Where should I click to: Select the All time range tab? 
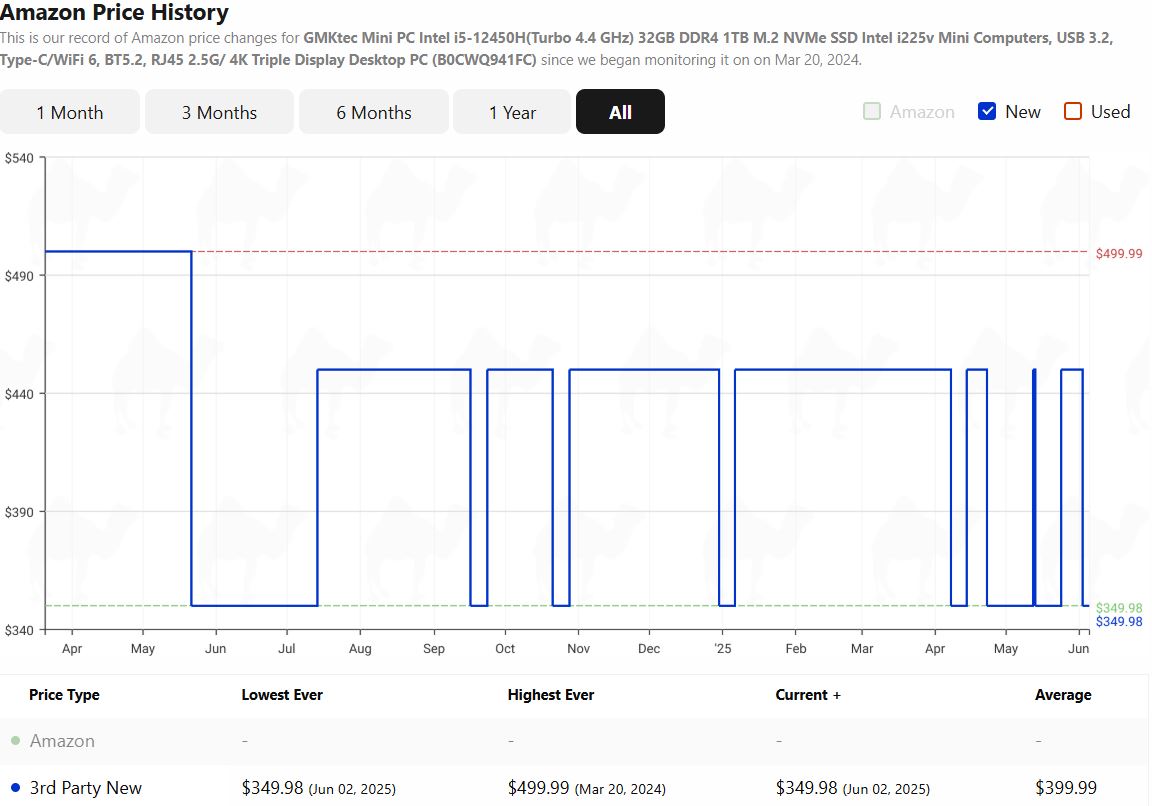(620, 112)
